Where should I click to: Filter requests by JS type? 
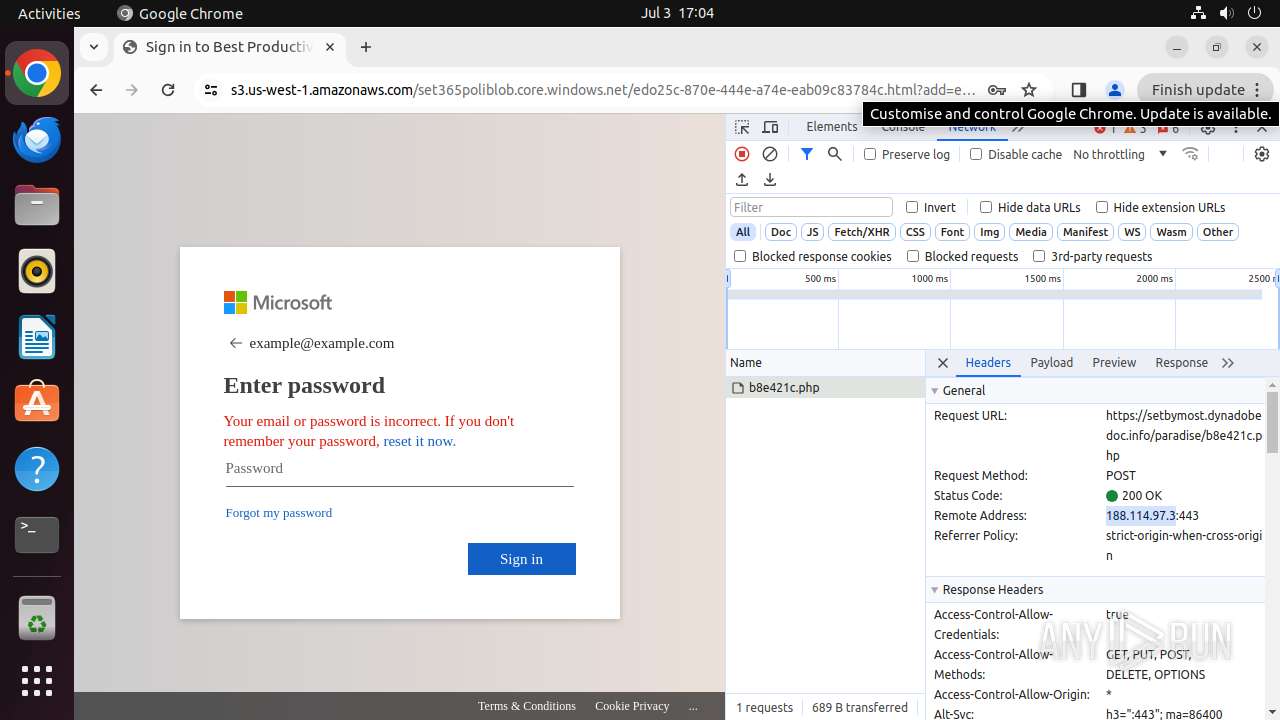[x=812, y=232]
